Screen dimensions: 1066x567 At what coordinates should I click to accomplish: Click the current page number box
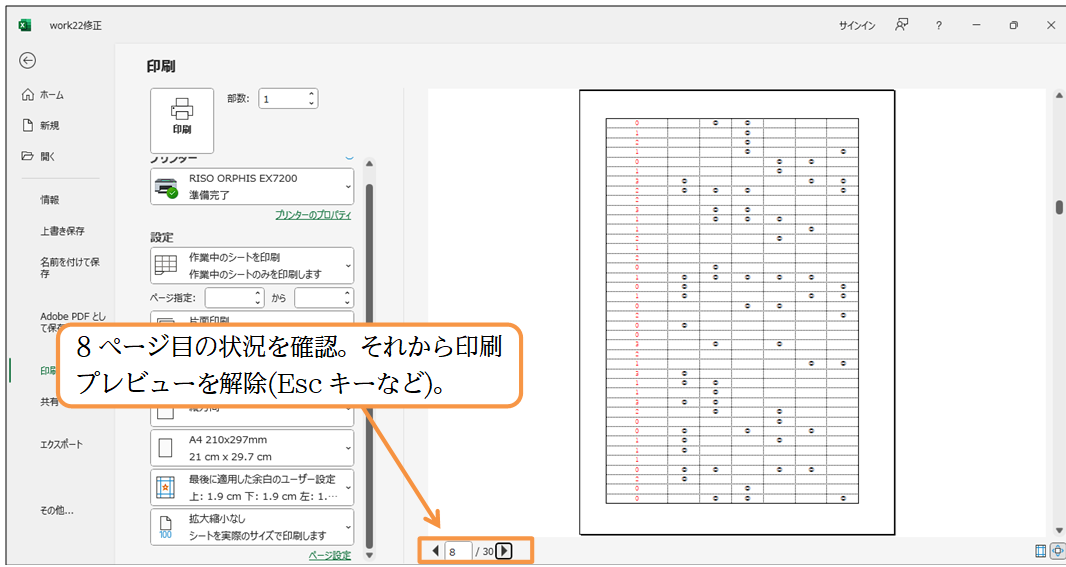pyautogui.click(x=458, y=551)
